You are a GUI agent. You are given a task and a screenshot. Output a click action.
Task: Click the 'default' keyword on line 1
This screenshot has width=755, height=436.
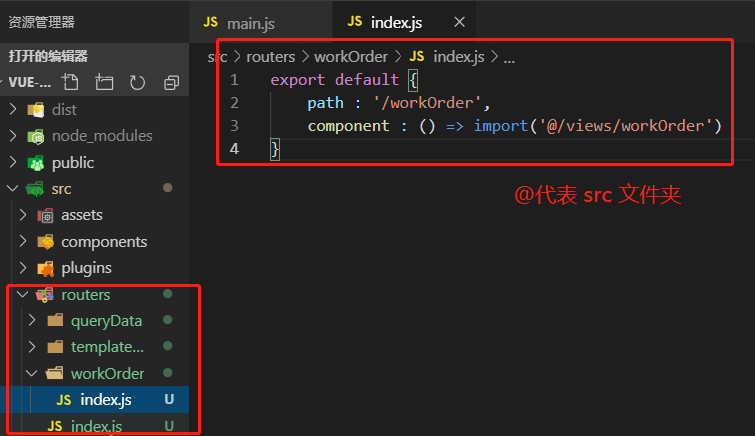tap(367, 79)
